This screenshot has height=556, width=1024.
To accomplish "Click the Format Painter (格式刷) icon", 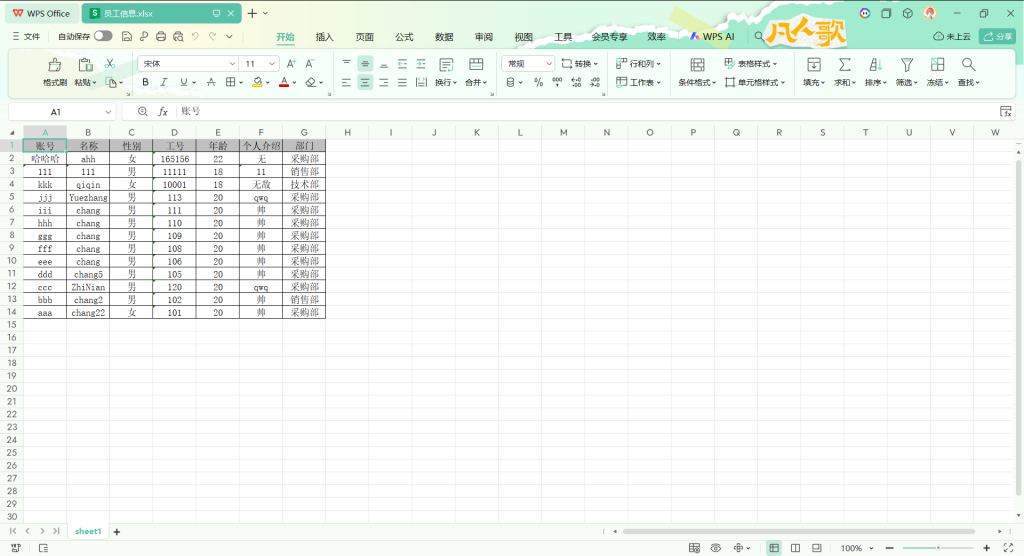I will [x=54, y=65].
